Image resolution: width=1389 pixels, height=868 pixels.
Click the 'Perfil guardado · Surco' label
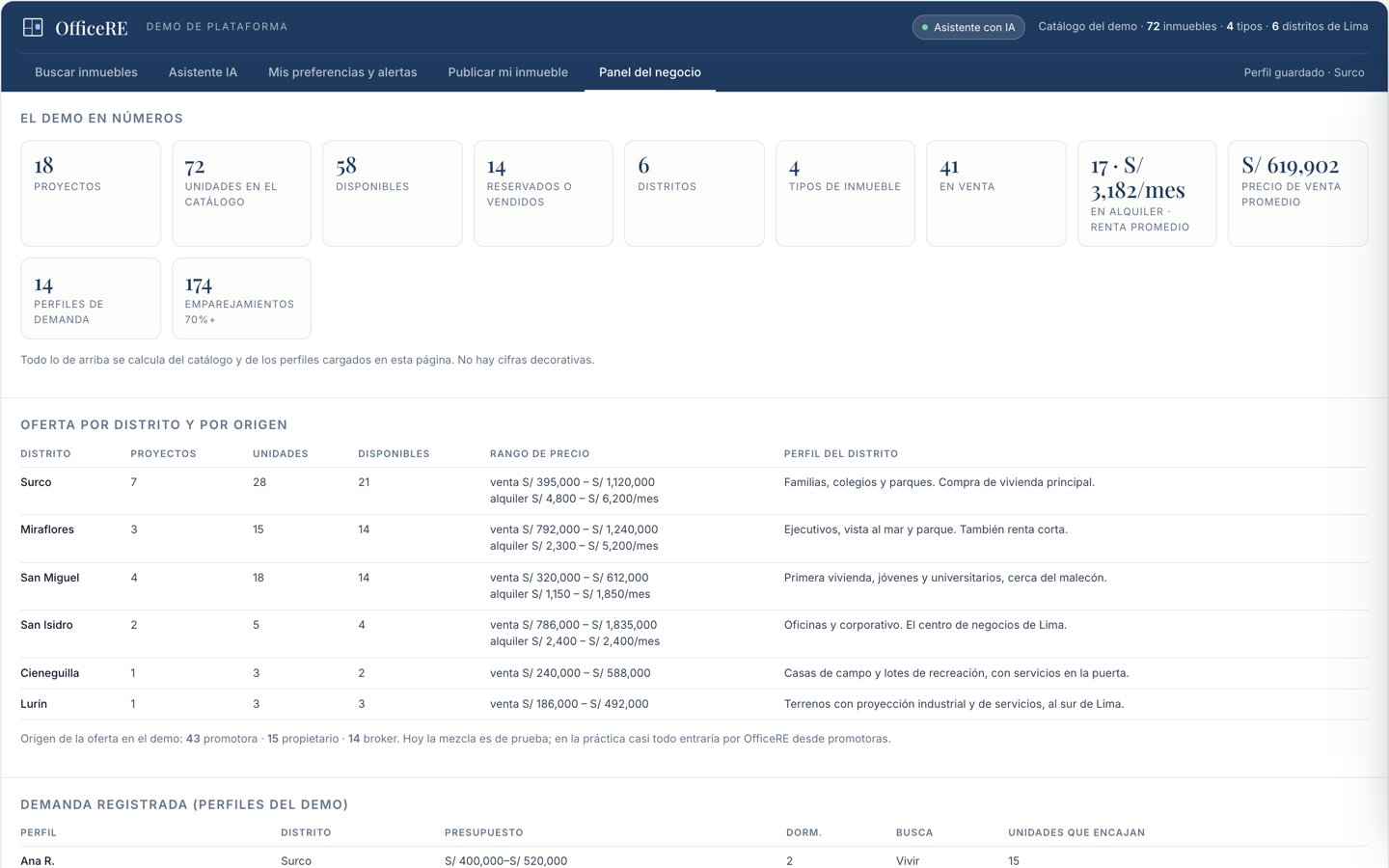tap(1304, 72)
